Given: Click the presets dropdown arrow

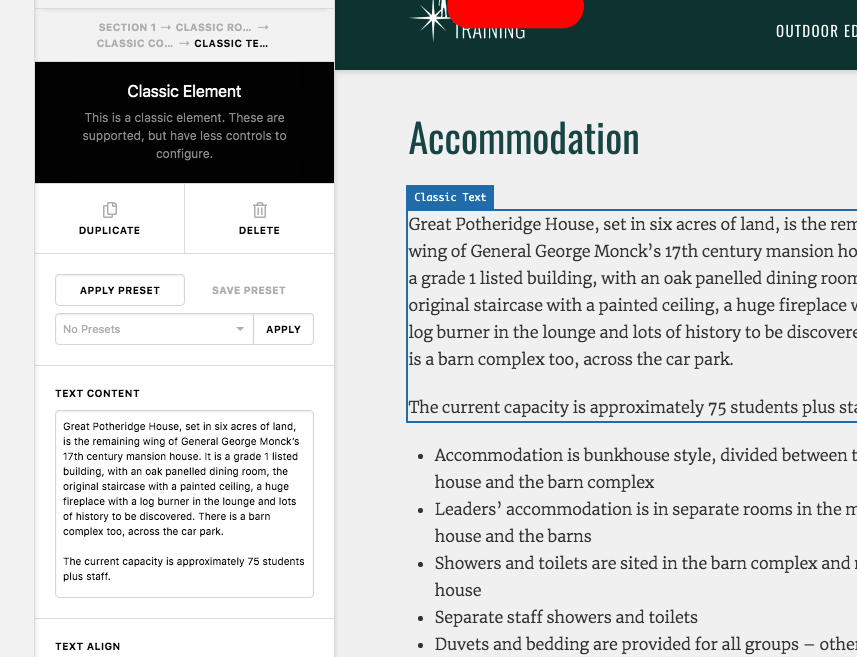Looking at the screenshot, I should click(239, 329).
